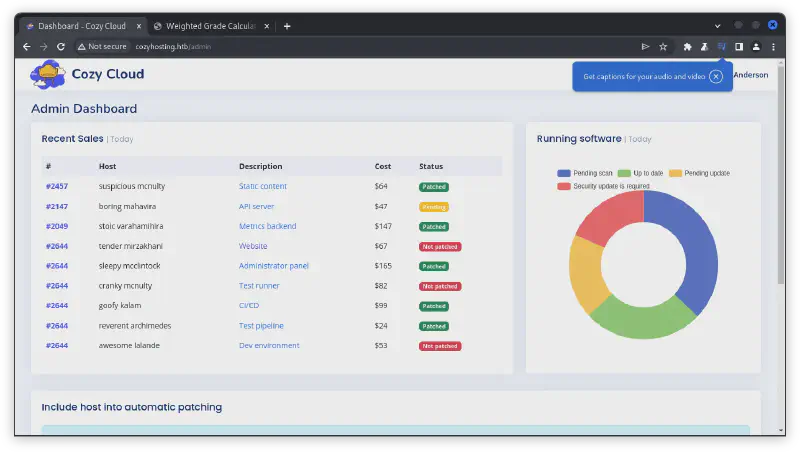Open sale #2457 link
Screen dimensions: 800x452
tap(56, 186)
